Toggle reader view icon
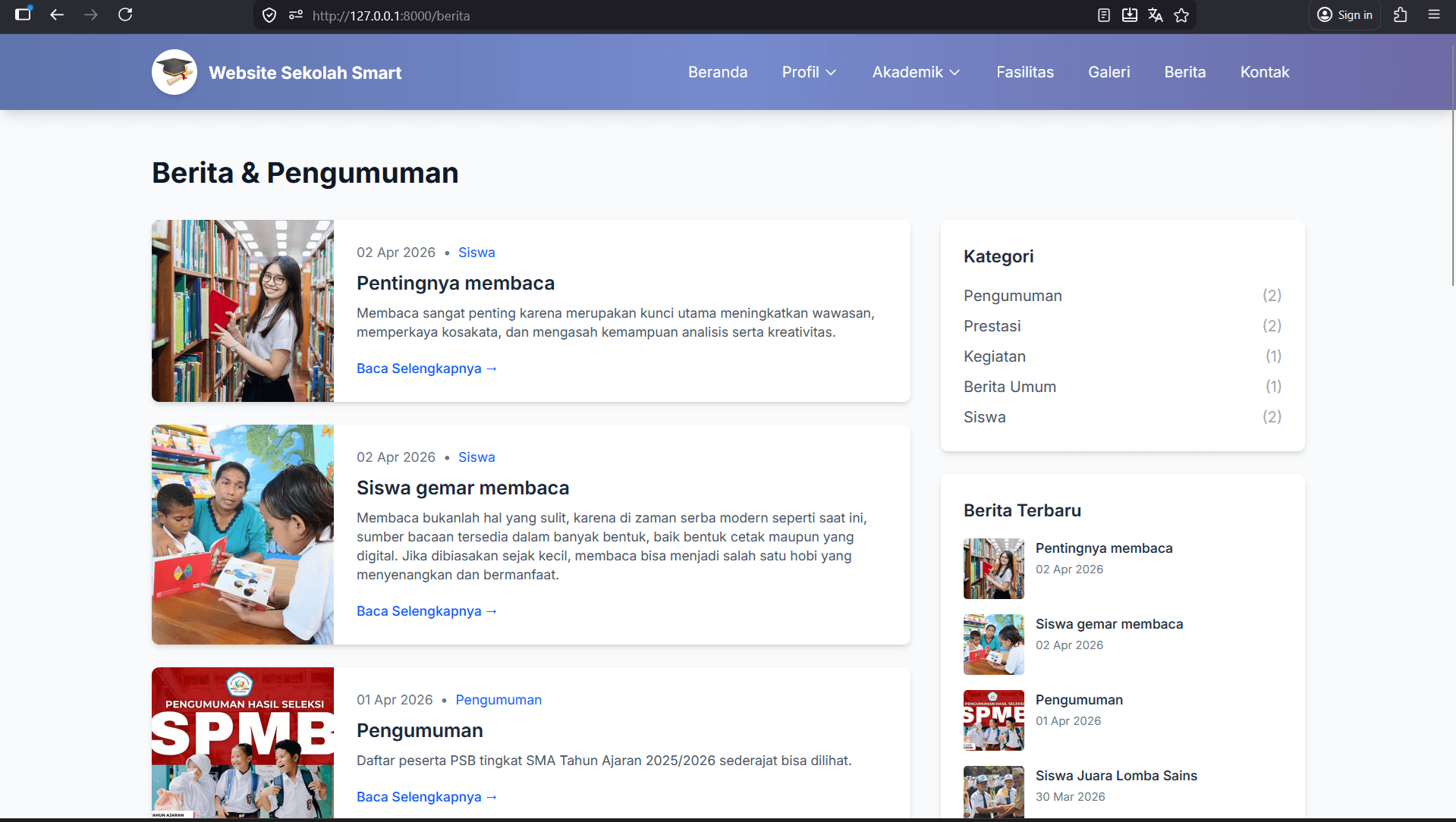 [1104, 15]
